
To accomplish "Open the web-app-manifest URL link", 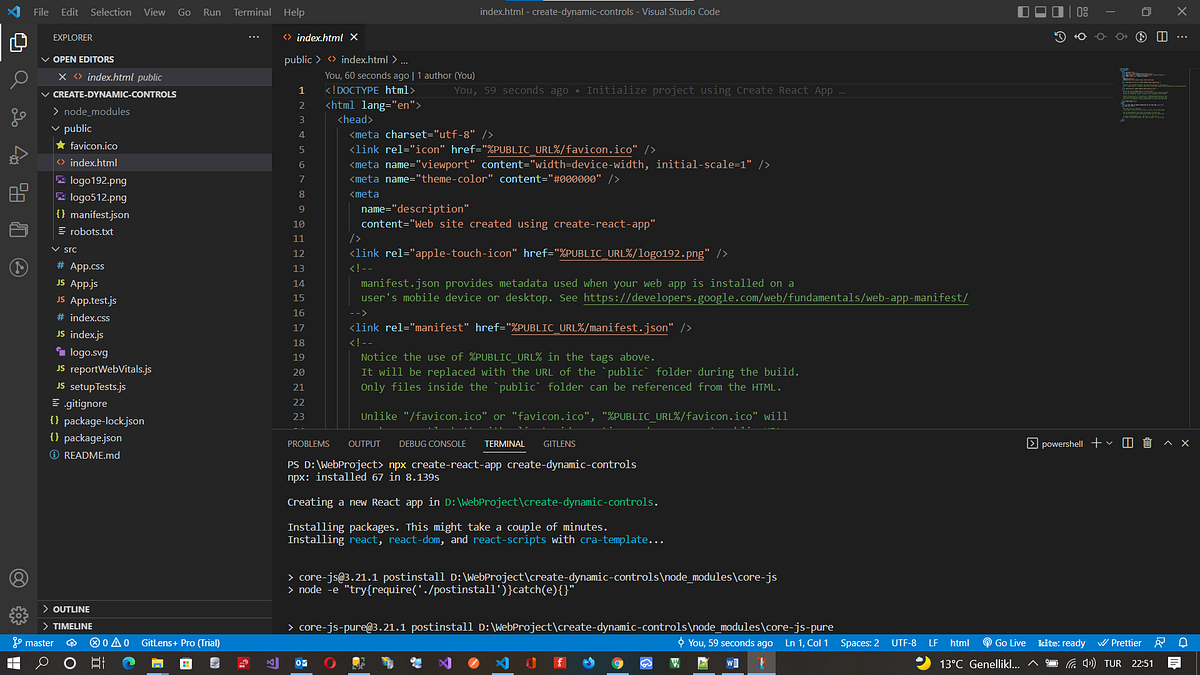I will tap(775, 298).
